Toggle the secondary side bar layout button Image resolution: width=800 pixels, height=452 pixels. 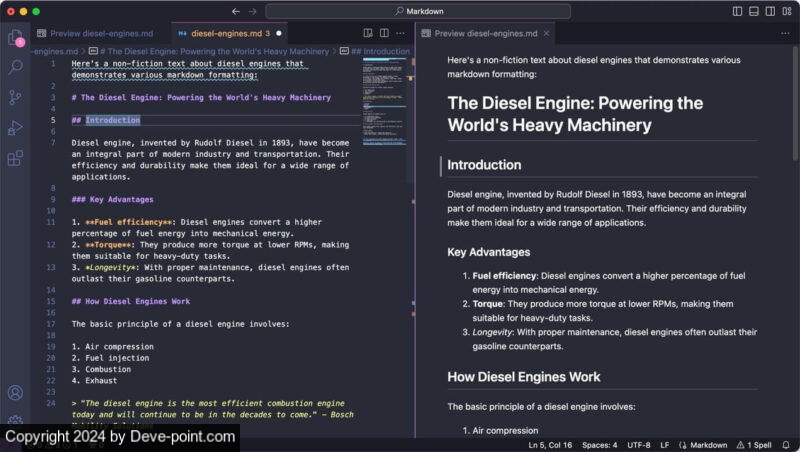coord(769,11)
